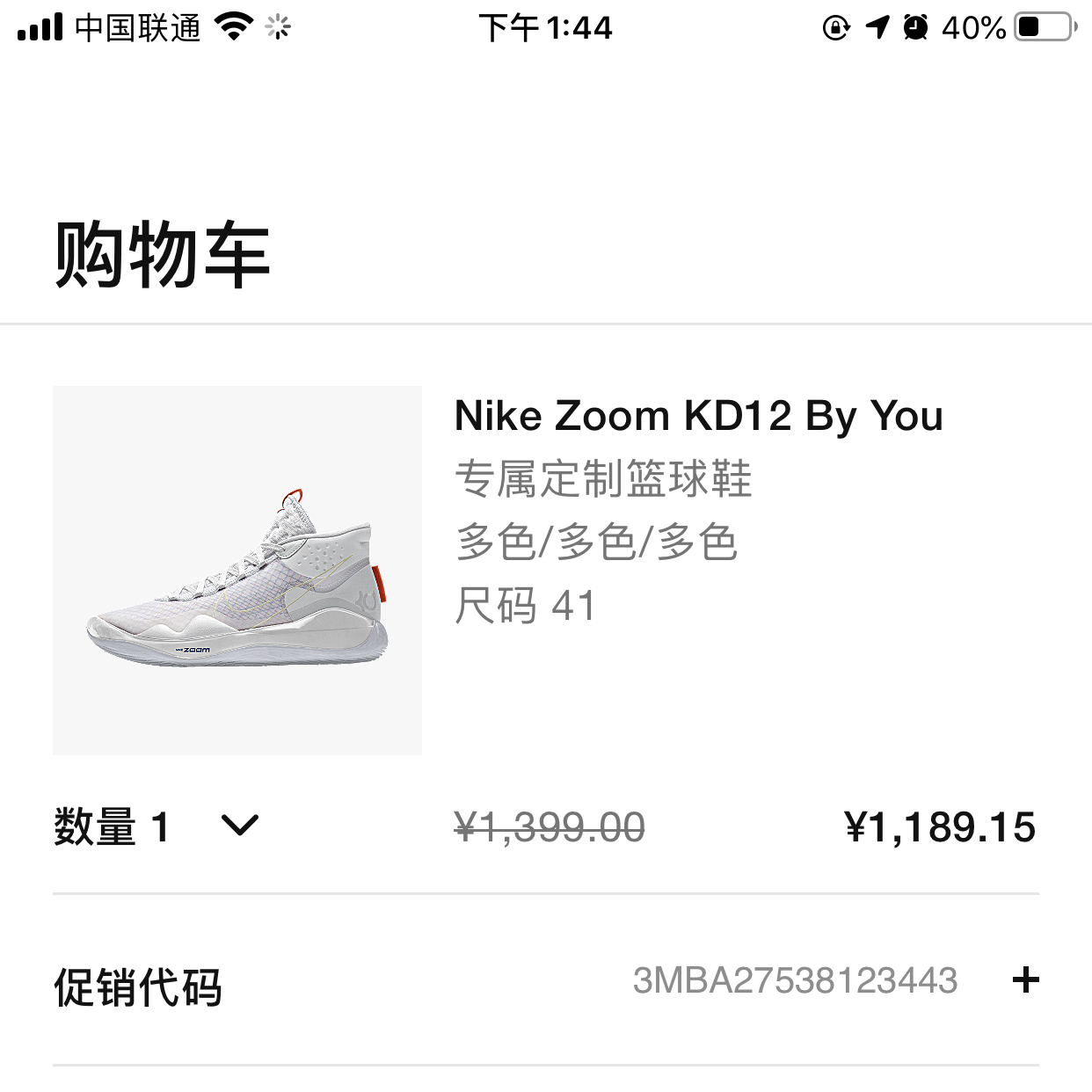The height and width of the screenshot is (1092, 1092).
Task: Expand the 促销代码 promo code row
Action: coord(138,986)
